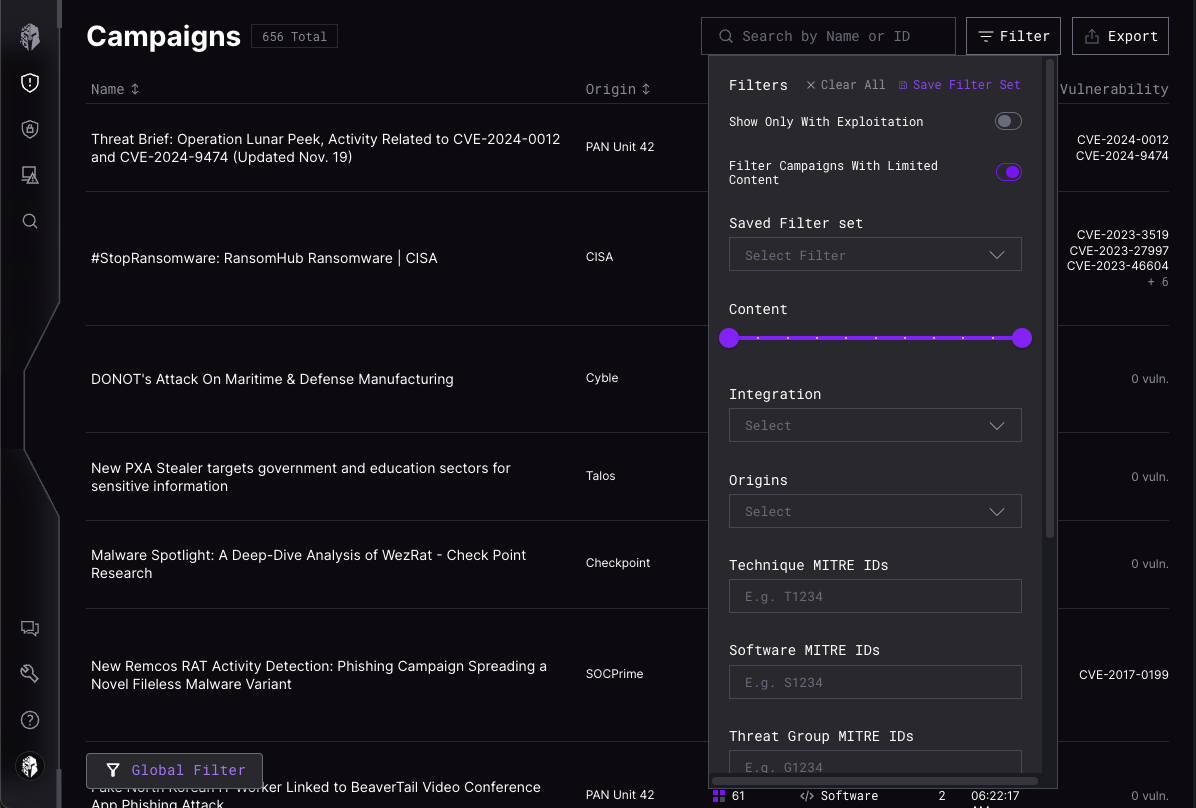Open the Origins select dropdown

click(x=875, y=511)
